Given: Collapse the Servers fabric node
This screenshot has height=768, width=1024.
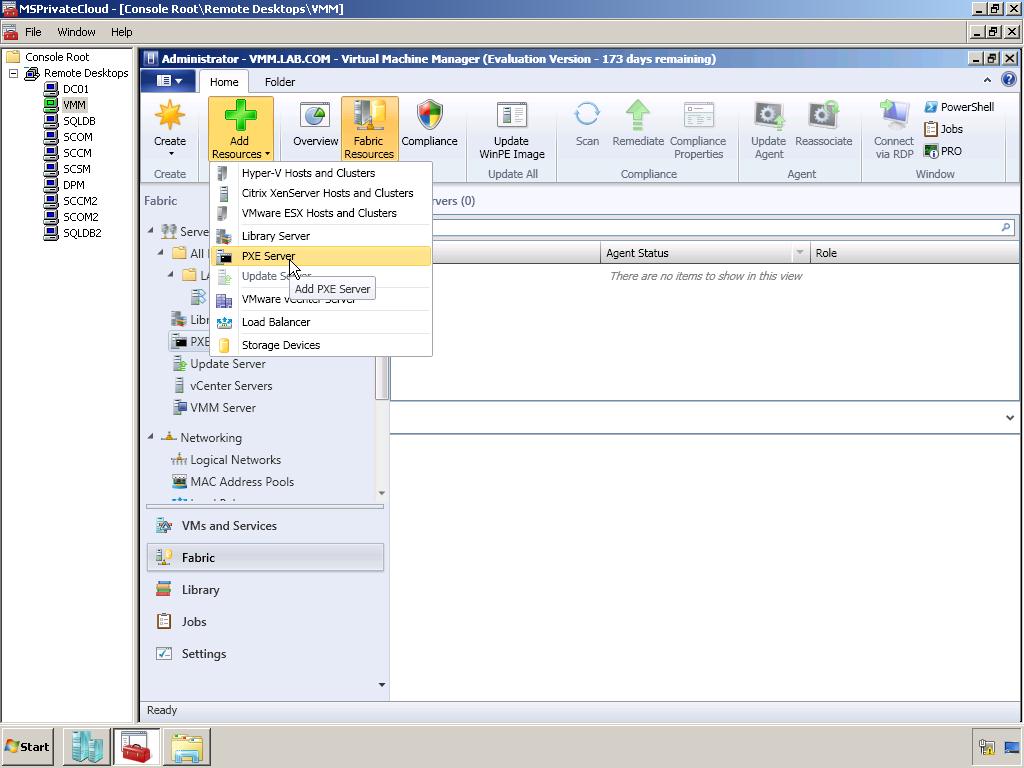Looking at the screenshot, I should [x=151, y=231].
